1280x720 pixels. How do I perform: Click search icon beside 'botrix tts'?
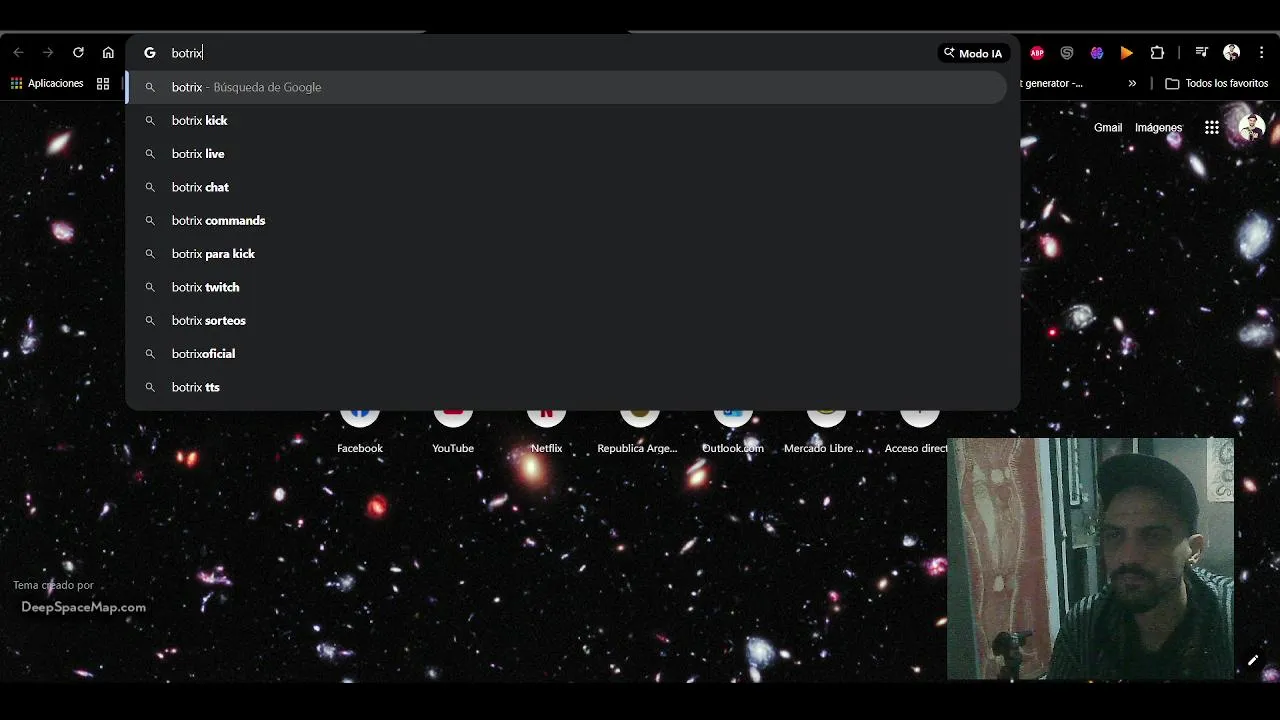click(150, 387)
